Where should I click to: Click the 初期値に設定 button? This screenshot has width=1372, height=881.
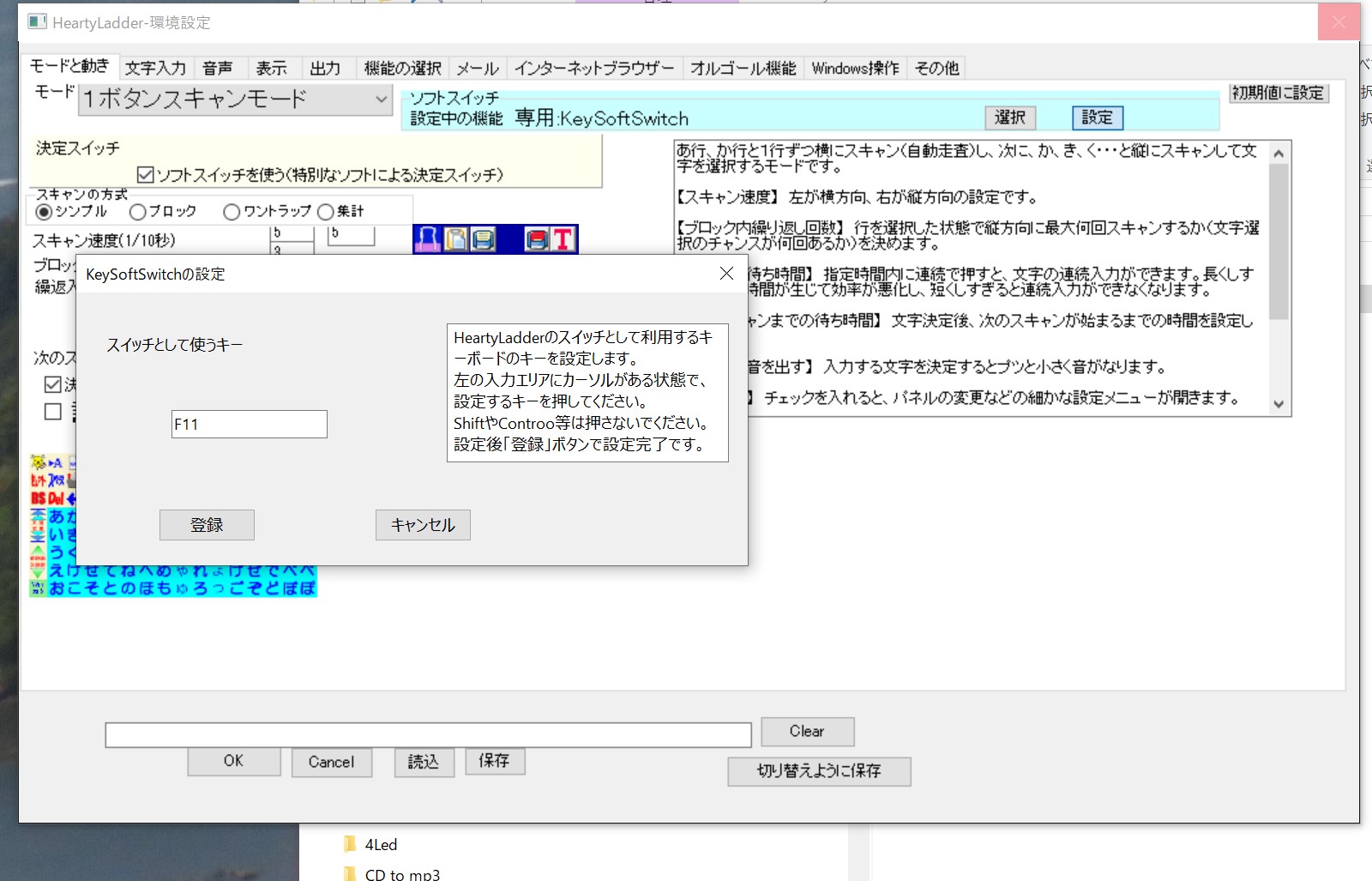(1279, 93)
